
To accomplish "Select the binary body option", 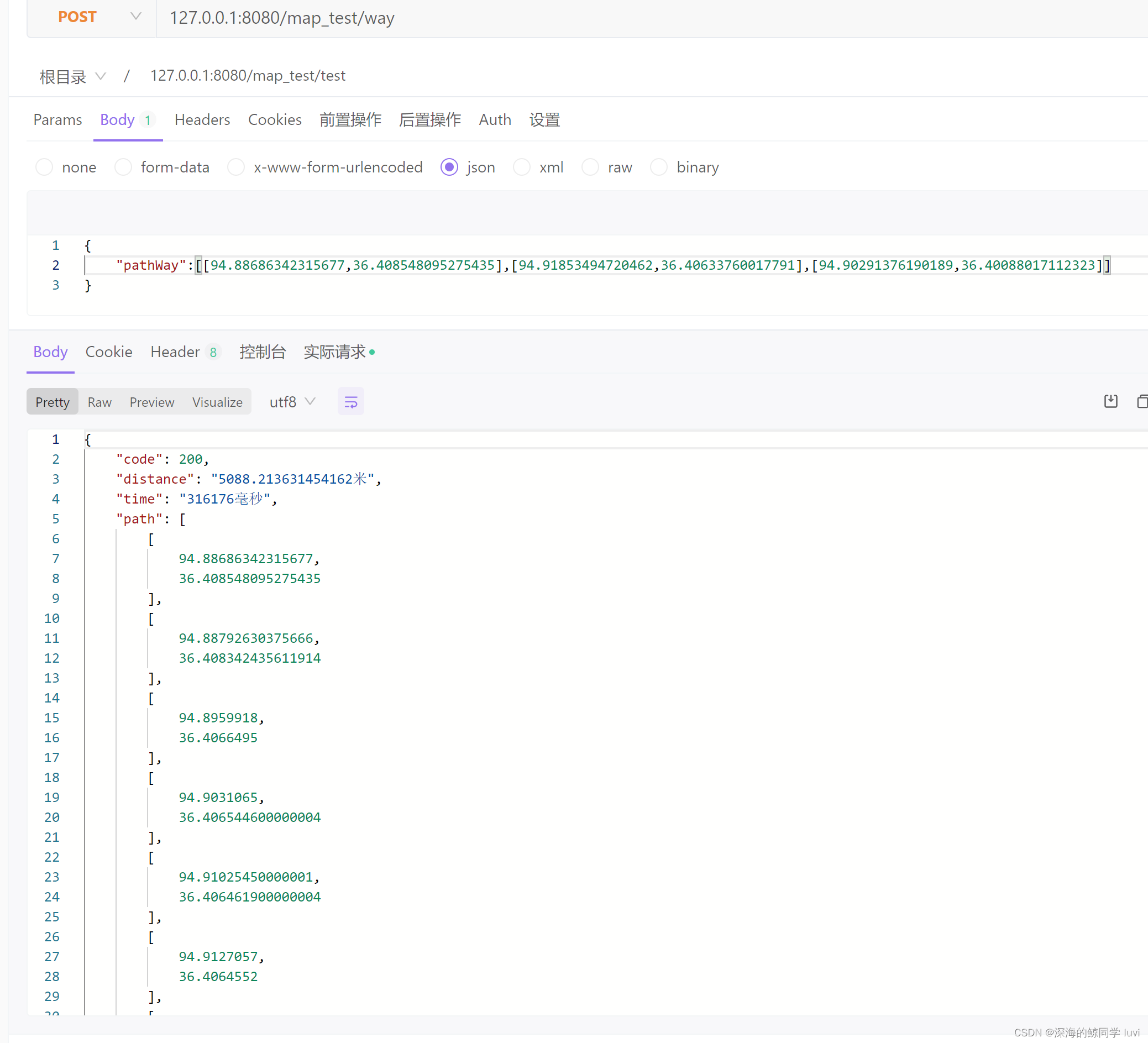I will (x=659, y=167).
